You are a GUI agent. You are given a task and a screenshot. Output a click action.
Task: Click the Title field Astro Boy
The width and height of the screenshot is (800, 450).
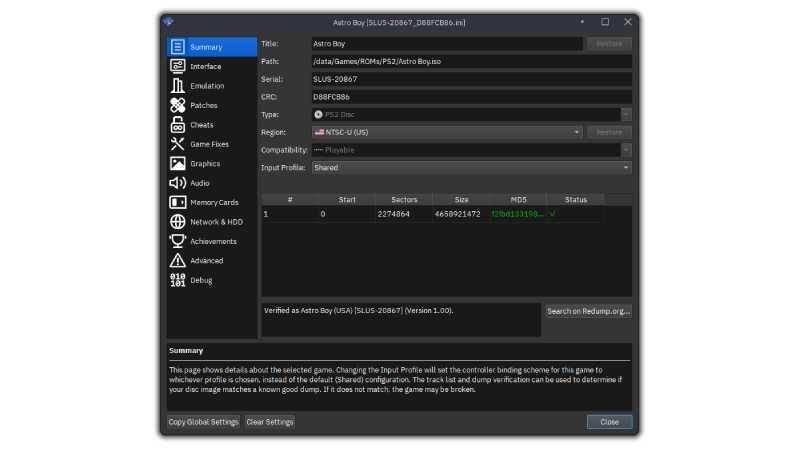[x=447, y=44]
